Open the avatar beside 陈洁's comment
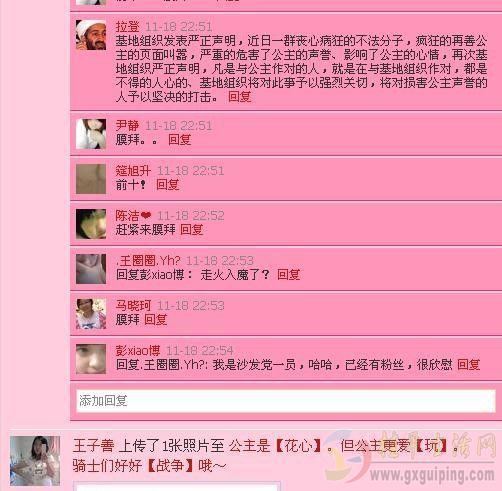This screenshot has height=491, width=502. tap(91, 224)
